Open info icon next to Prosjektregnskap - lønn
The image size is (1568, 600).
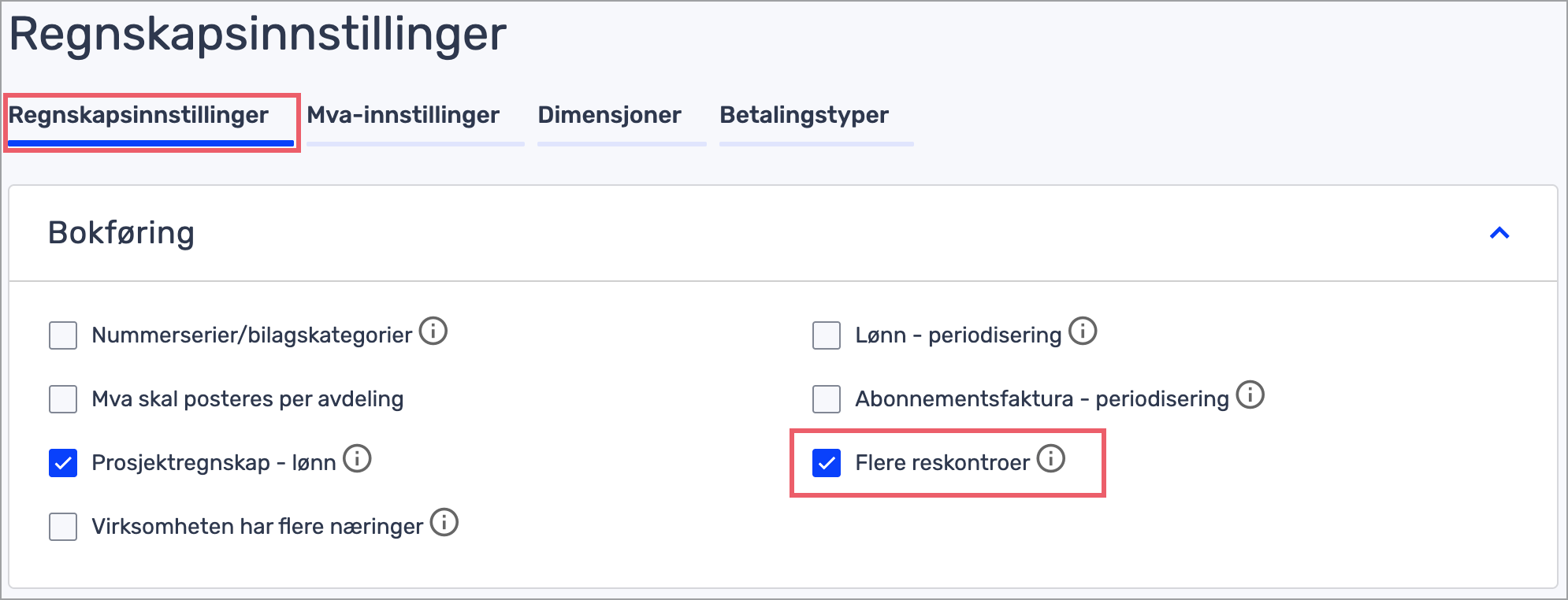click(x=357, y=458)
